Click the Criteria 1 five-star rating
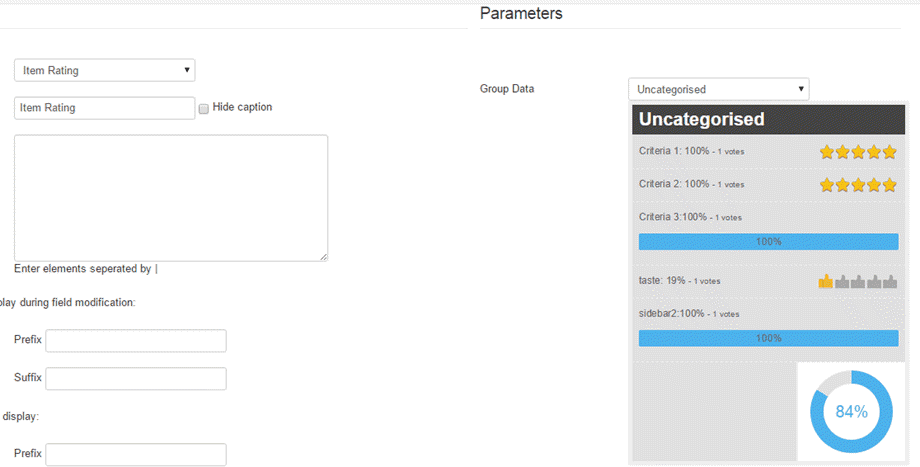Screen dimensions: 920x467 (x=858, y=152)
